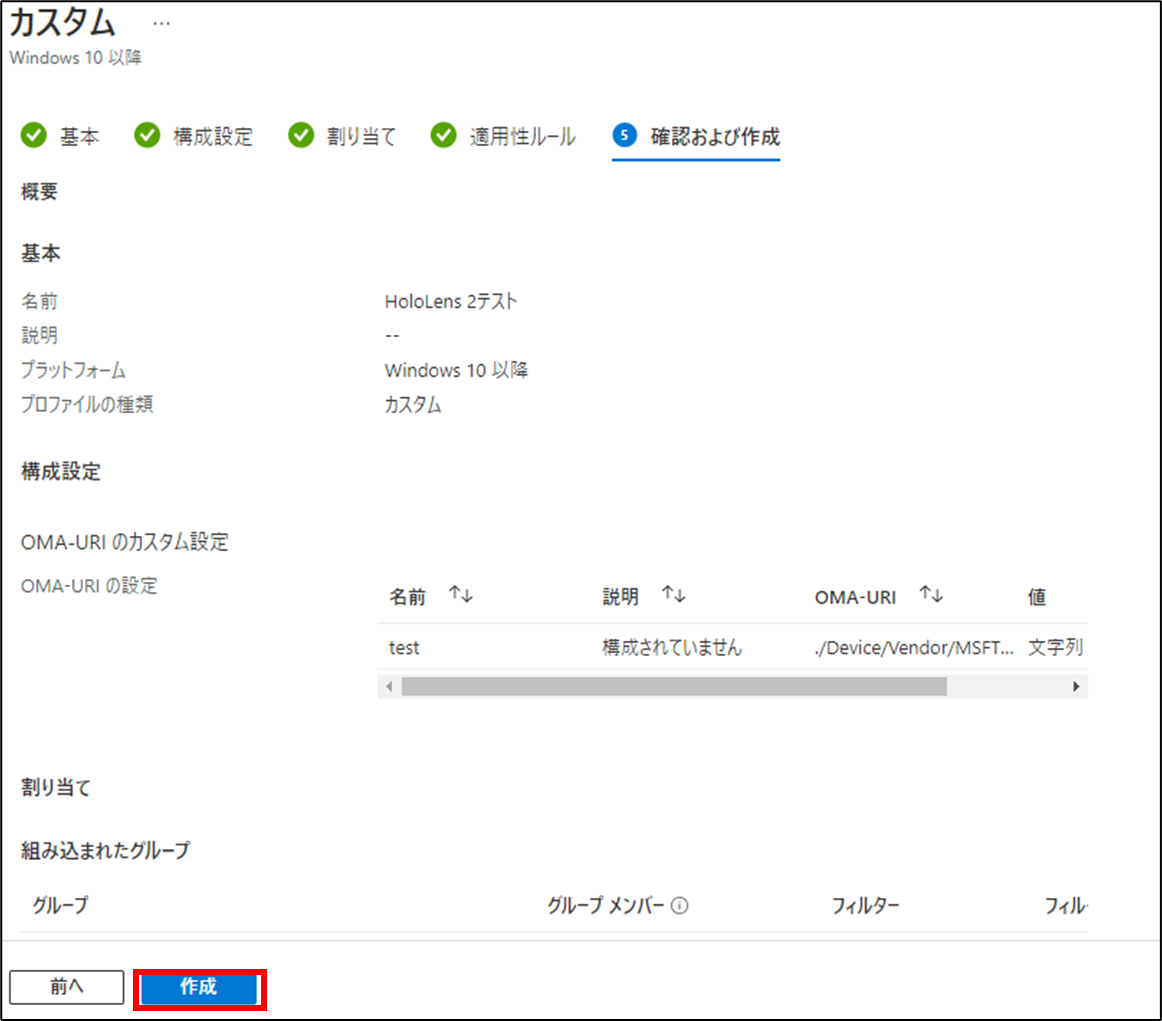Click the horizontal scrollbar thumb in OMA-URI table

point(674,687)
